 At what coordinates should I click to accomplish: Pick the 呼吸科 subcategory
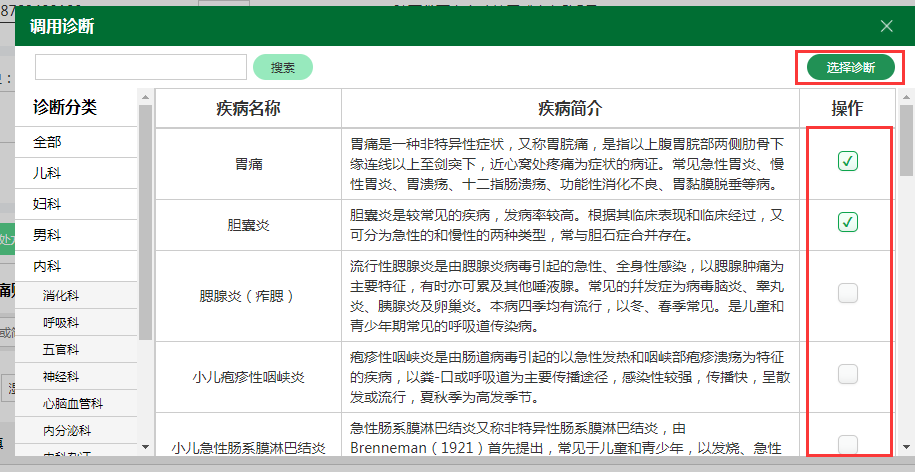(61, 323)
